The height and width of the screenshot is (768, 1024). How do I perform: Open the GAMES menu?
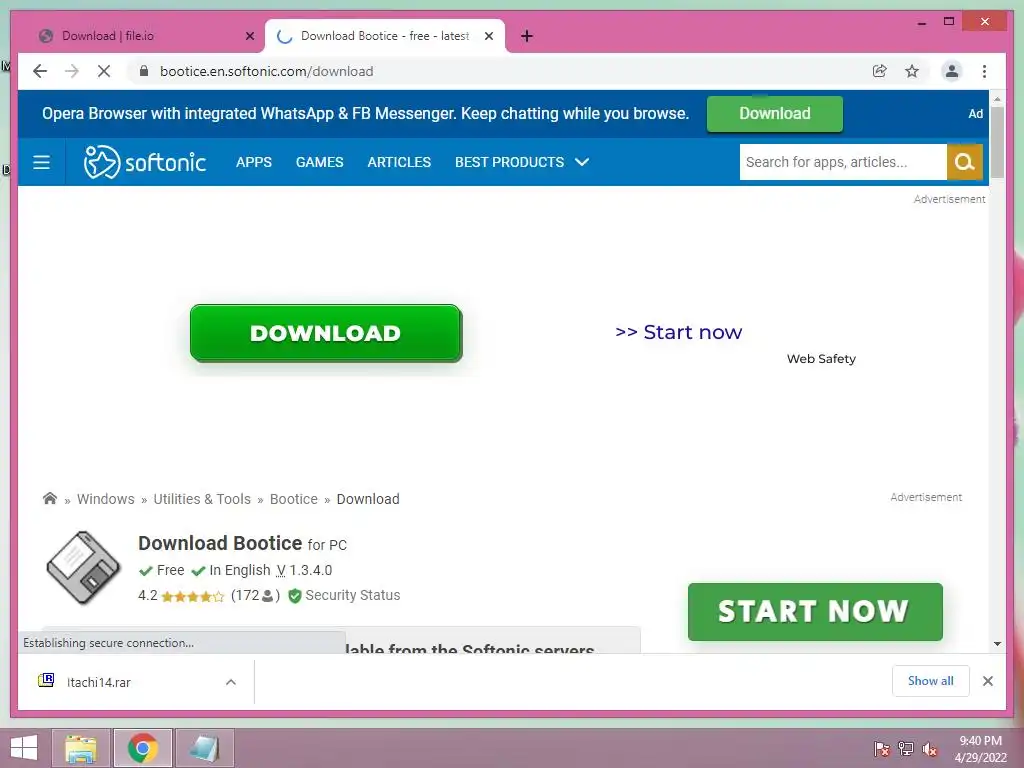(x=319, y=162)
